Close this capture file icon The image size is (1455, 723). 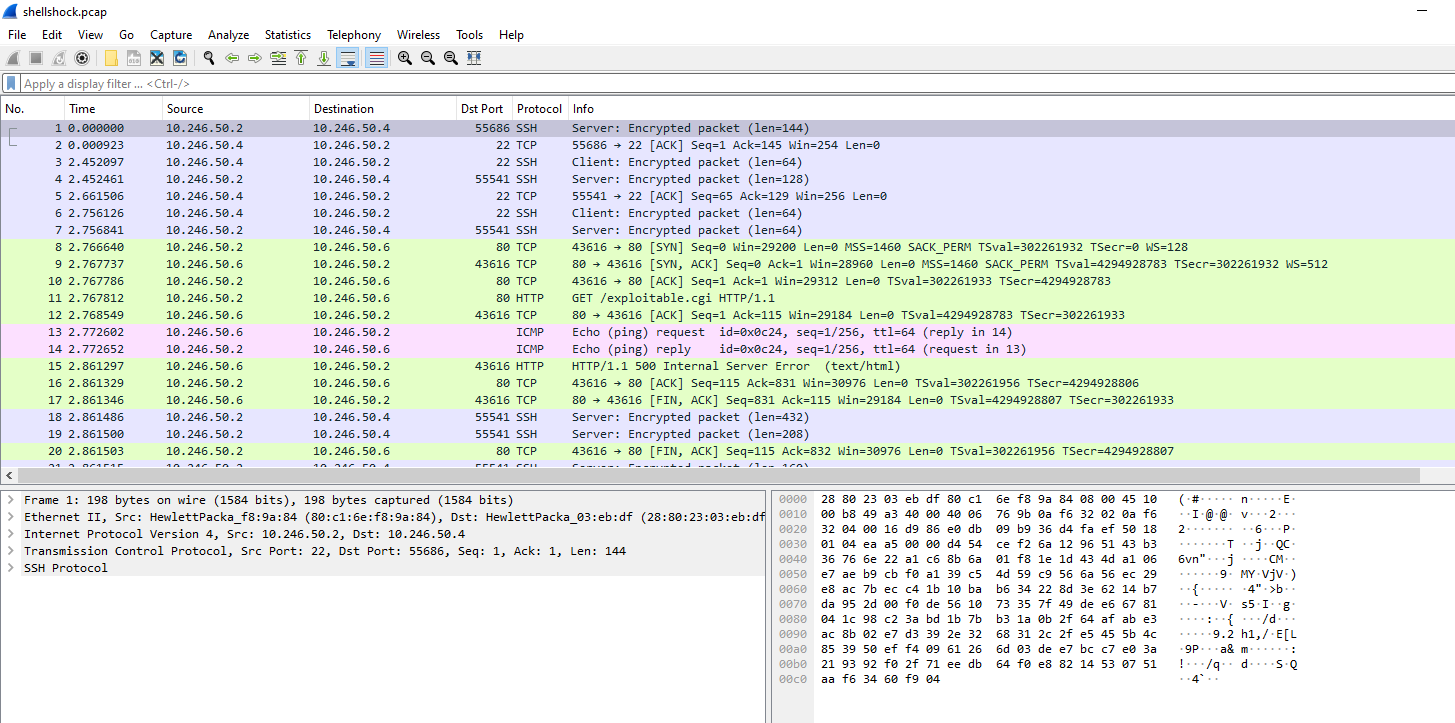tap(157, 58)
